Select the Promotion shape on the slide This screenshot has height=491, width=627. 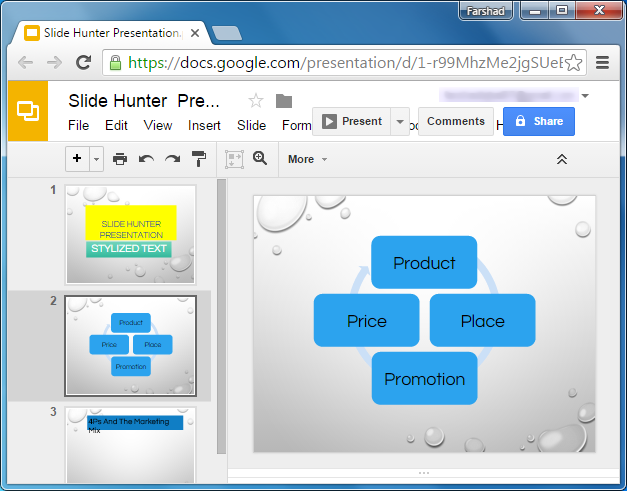tap(424, 379)
